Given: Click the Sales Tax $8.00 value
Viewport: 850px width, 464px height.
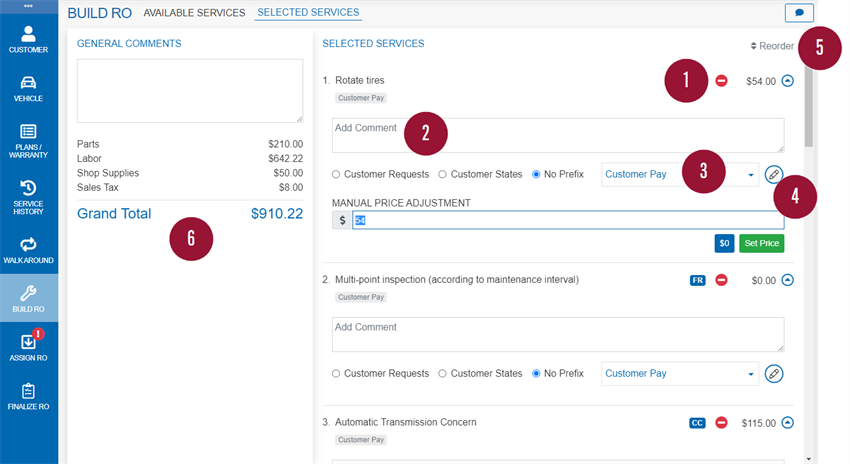Looking at the screenshot, I should (x=291, y=187).
